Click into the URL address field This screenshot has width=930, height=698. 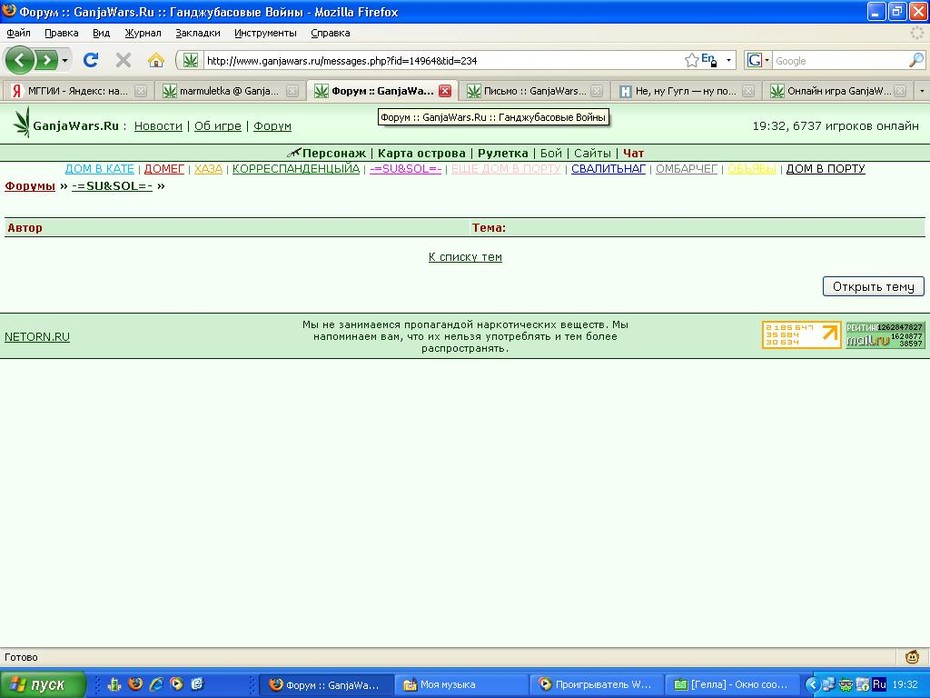pos(442,60)
